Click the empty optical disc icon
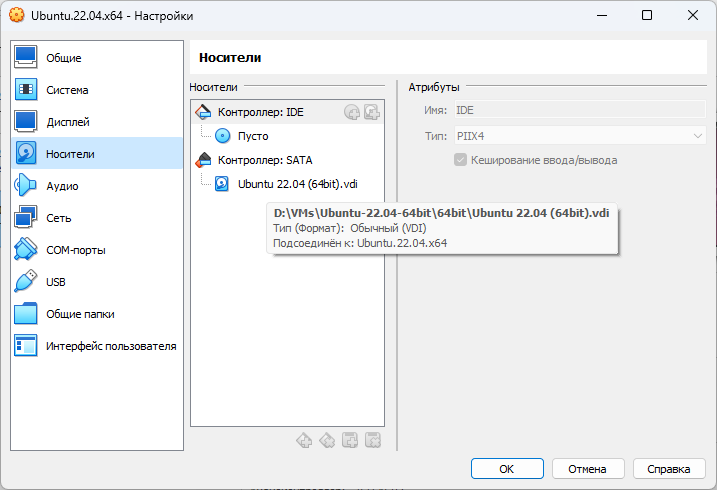717x490 pixels. tap(222, 136)
